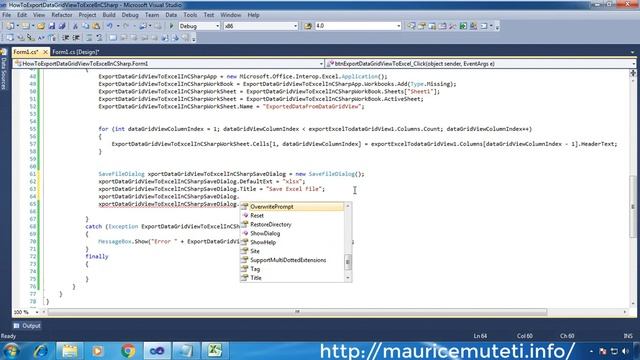Click the Paste toolbar icon
640x360 pixels.
pyautogui.click(x=96, y=26)
